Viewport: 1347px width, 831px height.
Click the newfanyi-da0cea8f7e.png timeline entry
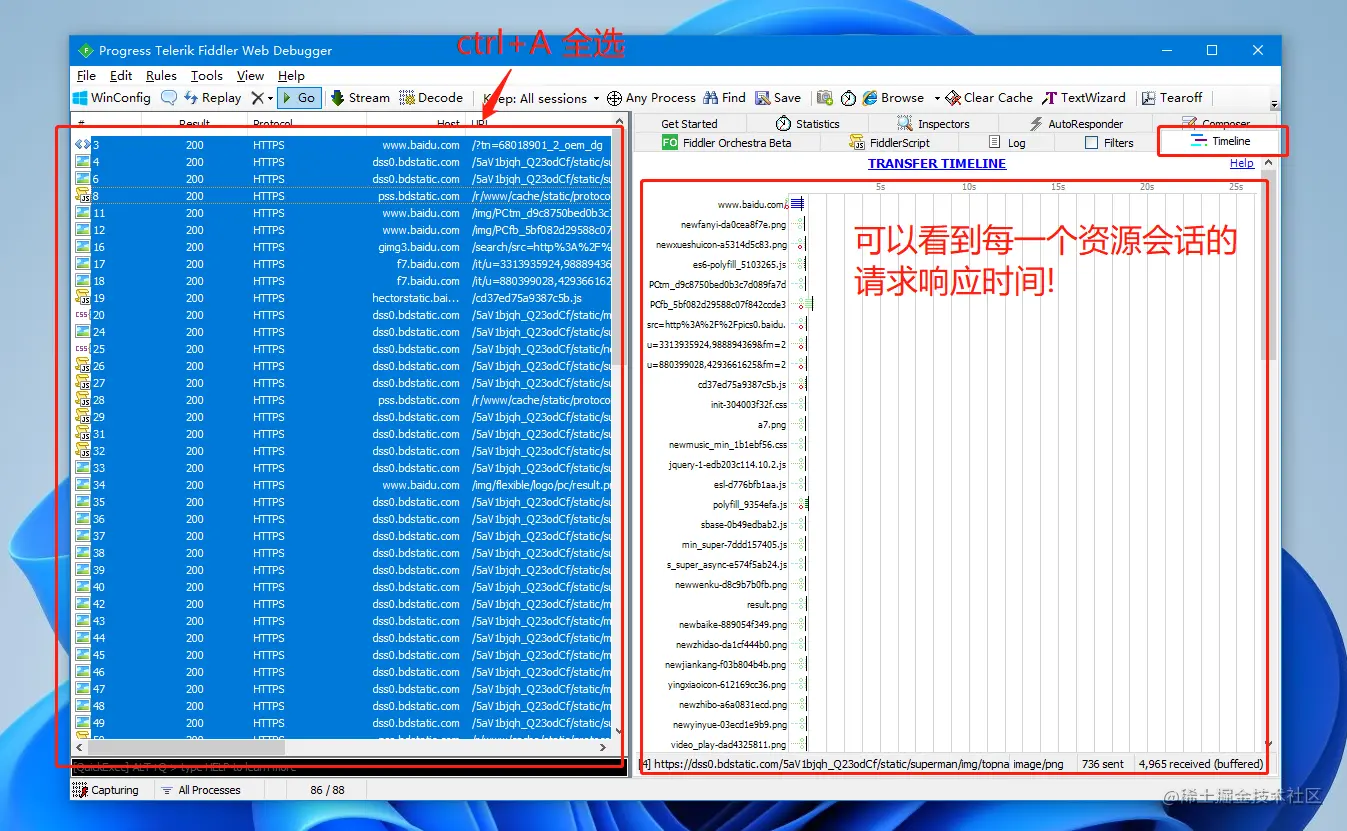[x=733, y=225]
